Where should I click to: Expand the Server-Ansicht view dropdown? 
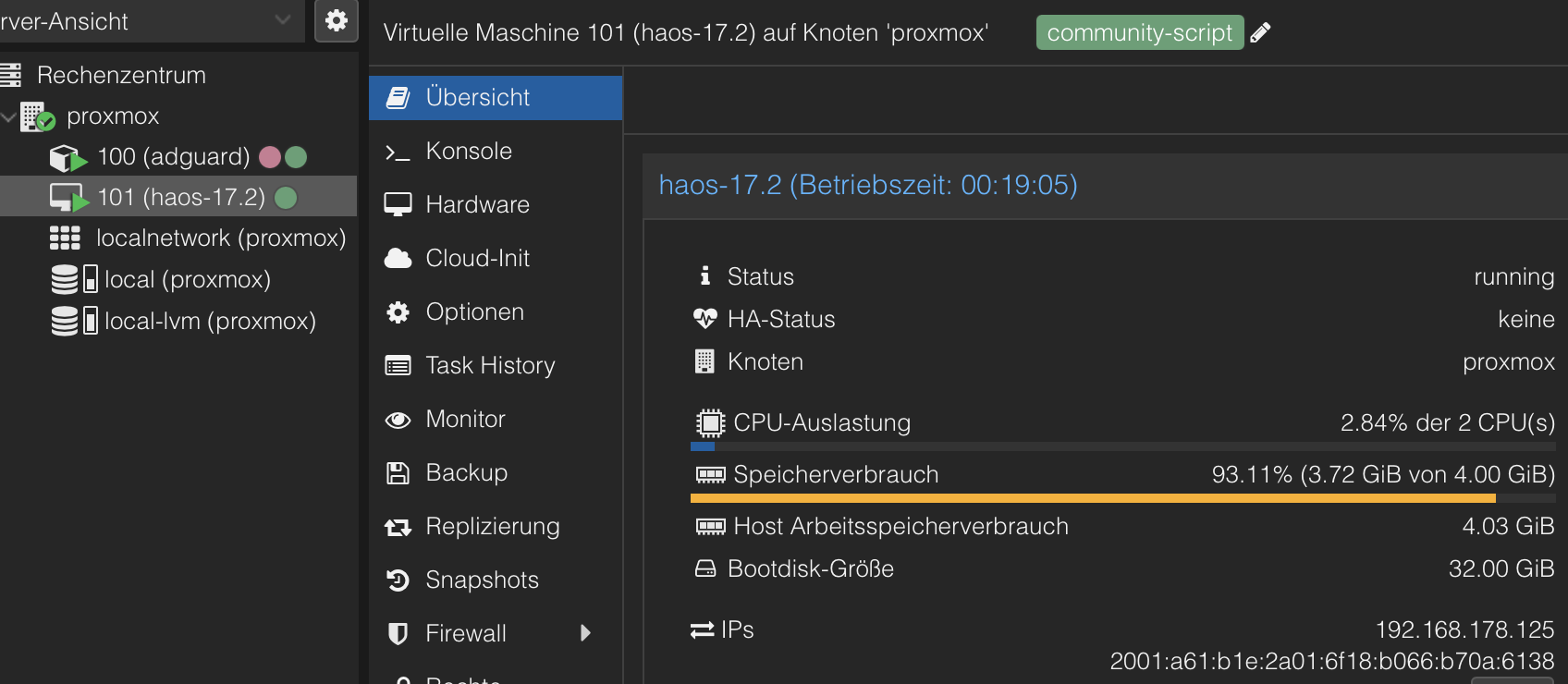(x=282, y=20)
